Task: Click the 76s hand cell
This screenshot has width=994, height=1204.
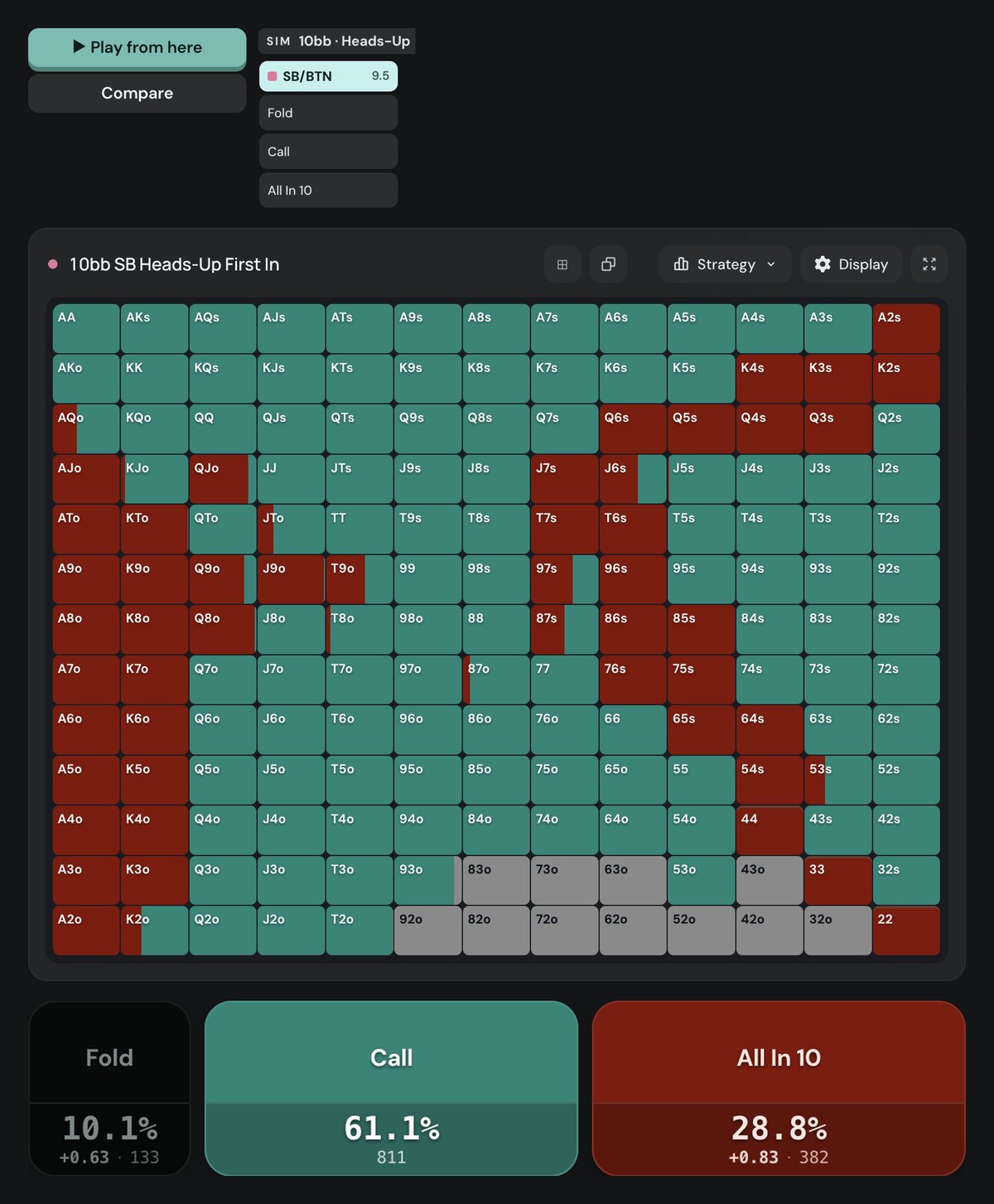Action: [x=633, y=679]
